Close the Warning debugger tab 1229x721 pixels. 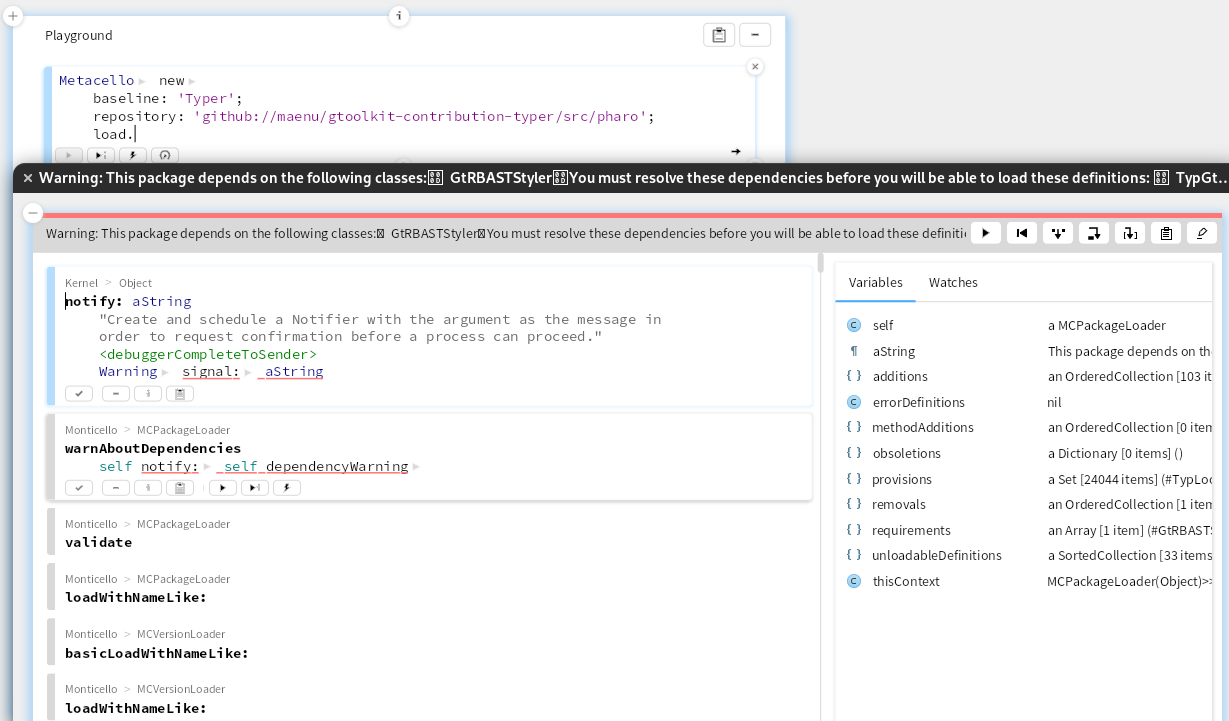click(28, 178)
